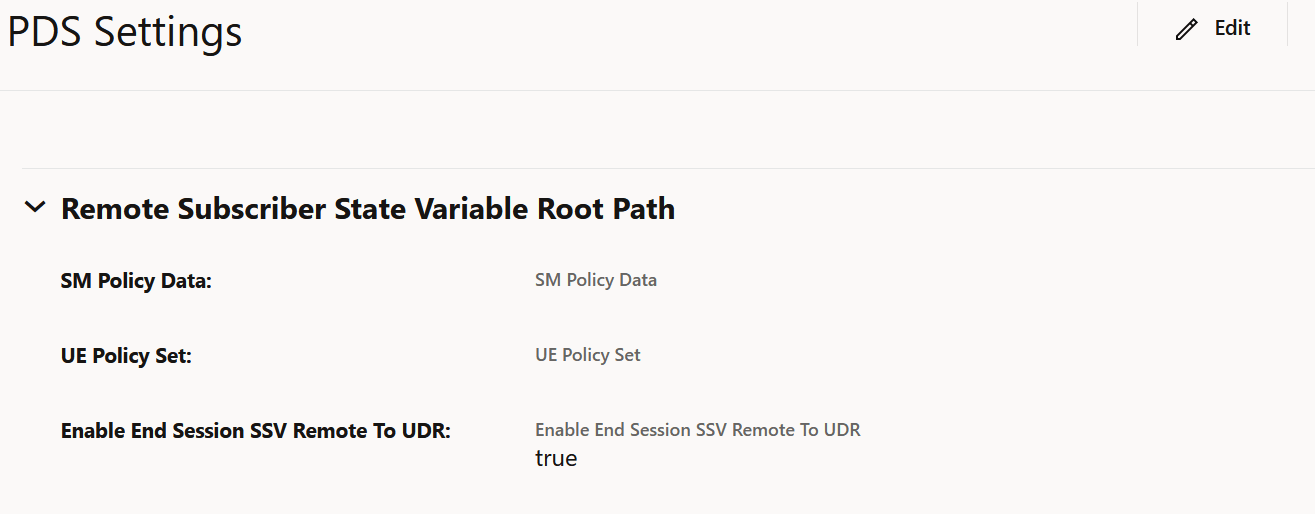This screenshot has height=514, width=1315.
Task: Click the word UDR: in the bold label
Action: click(x=427, y=431)
